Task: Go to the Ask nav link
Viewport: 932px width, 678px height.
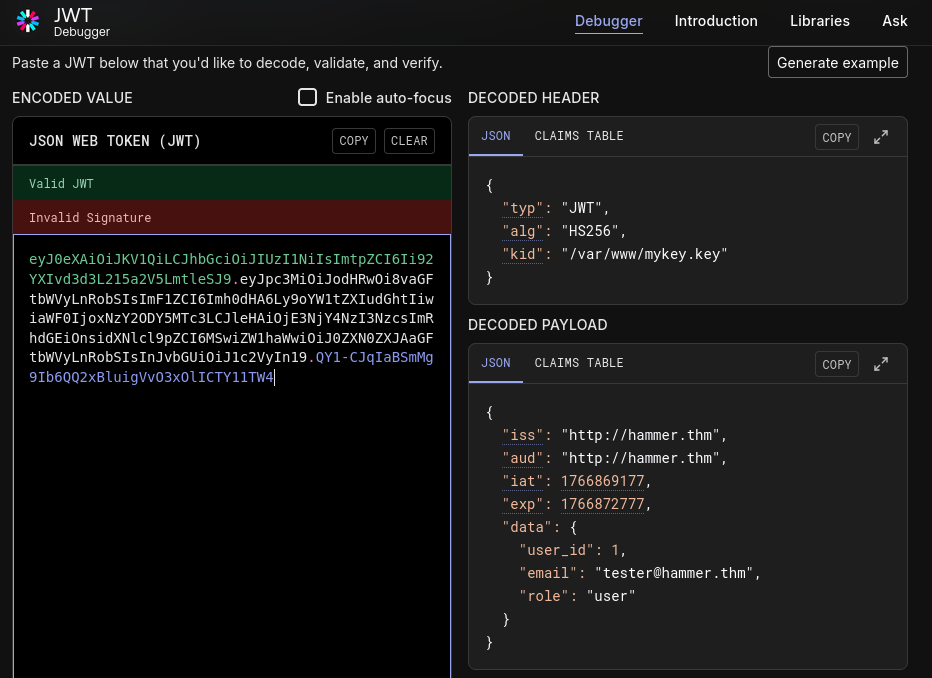Action: coord(895,21)
